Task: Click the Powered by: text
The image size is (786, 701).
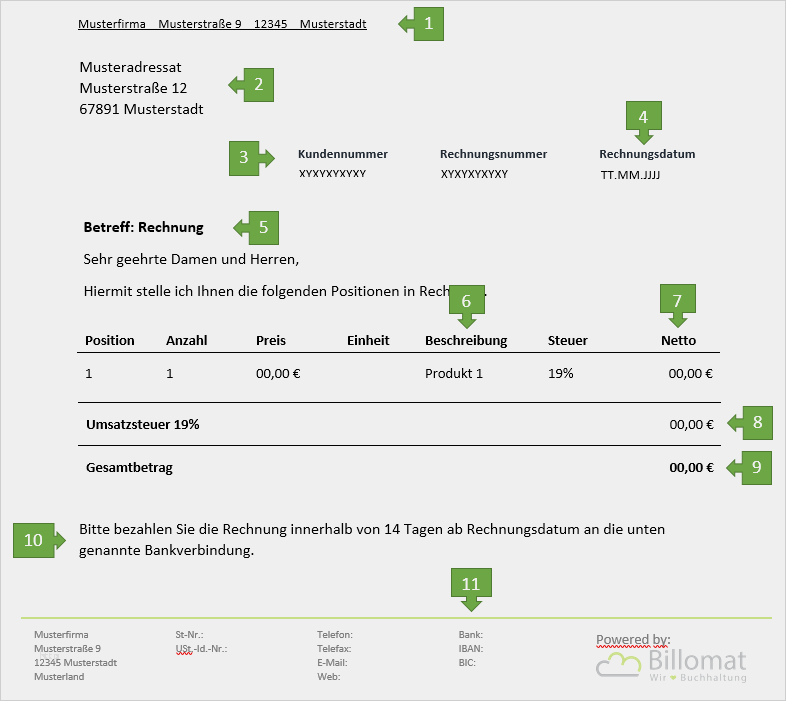Action: click(x=633, y=640)
